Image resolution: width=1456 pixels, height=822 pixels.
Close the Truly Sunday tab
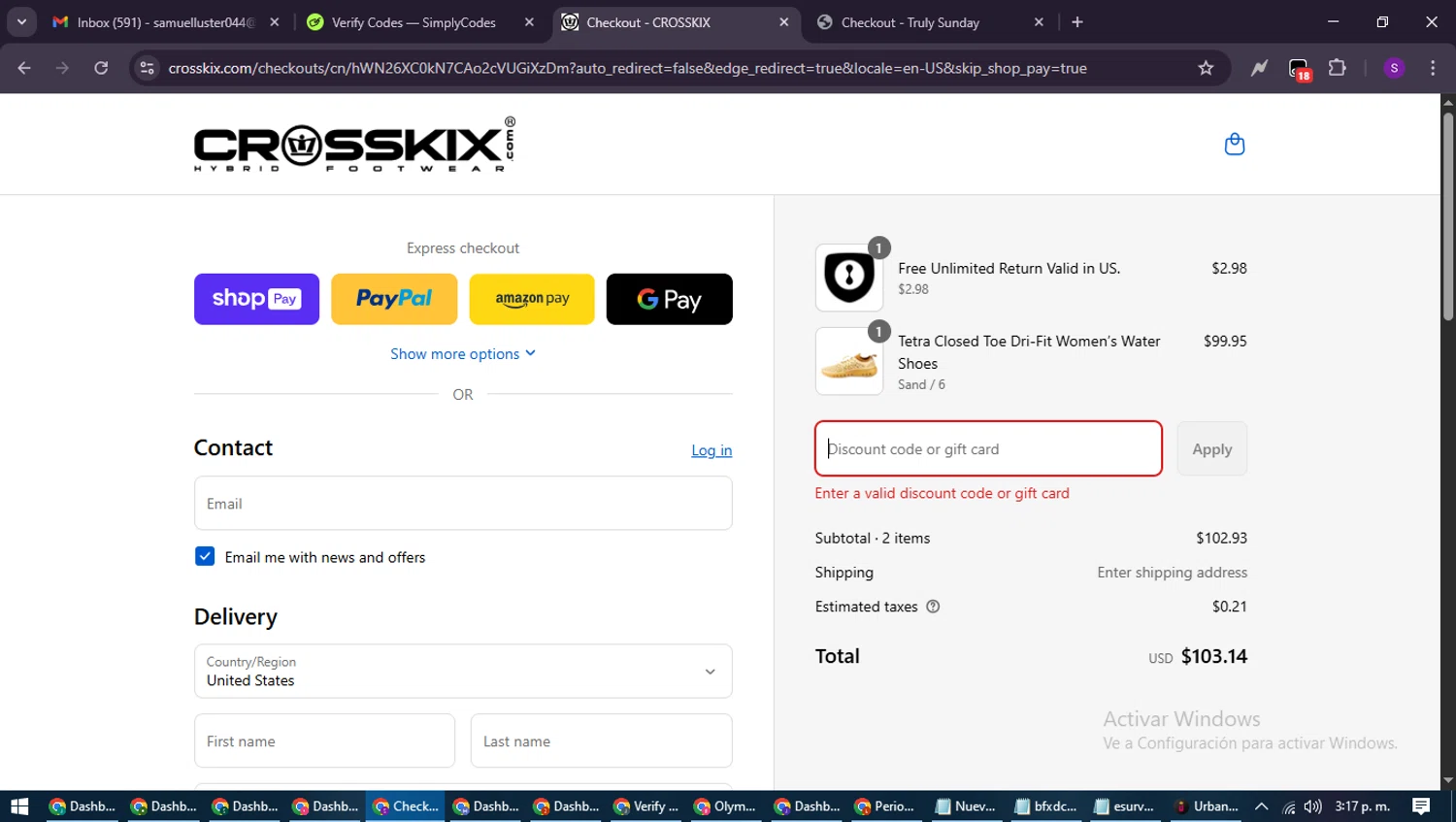(1039, 22)
